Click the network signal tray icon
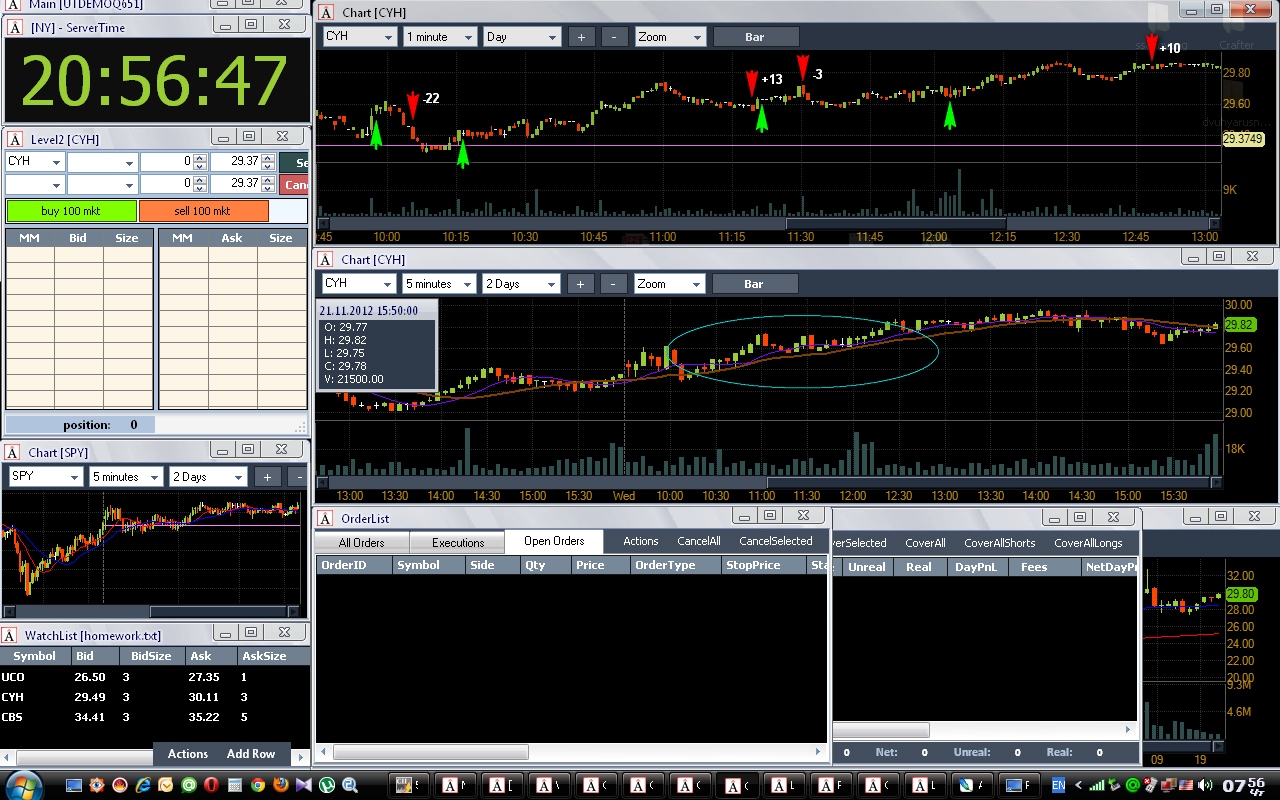The width and height of the screenshot is (1280, 800). pyautogui.click(x=1097, y=786)
